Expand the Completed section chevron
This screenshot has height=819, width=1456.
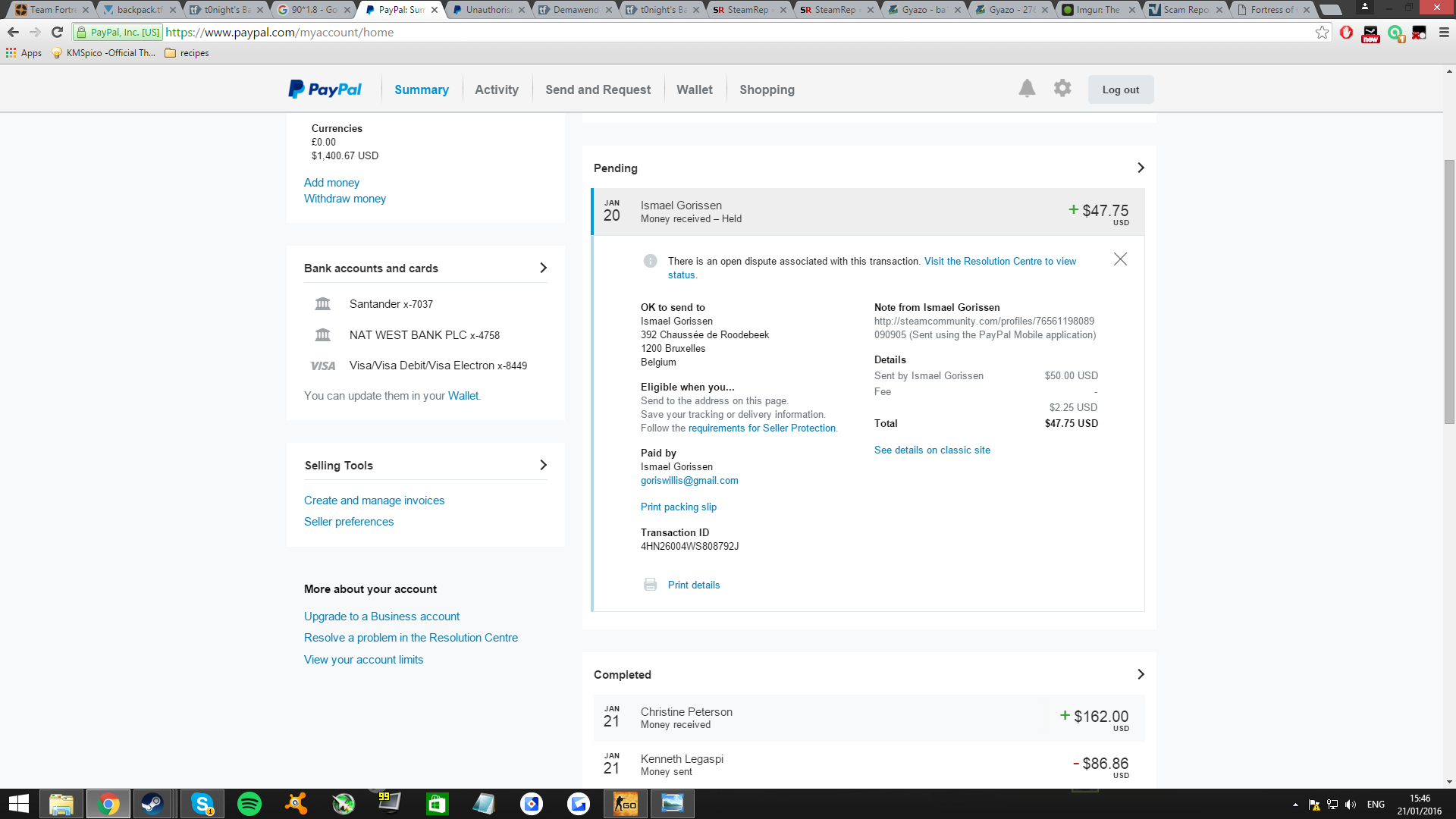[1141, 674]
